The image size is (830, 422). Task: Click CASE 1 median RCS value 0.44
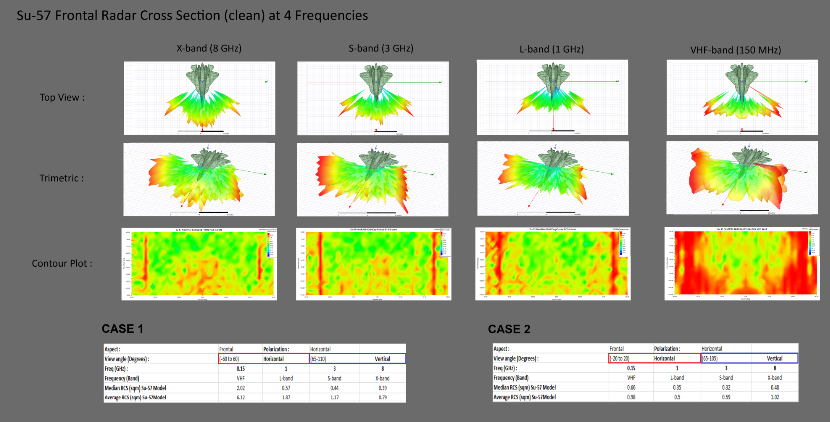click(335, 388)
